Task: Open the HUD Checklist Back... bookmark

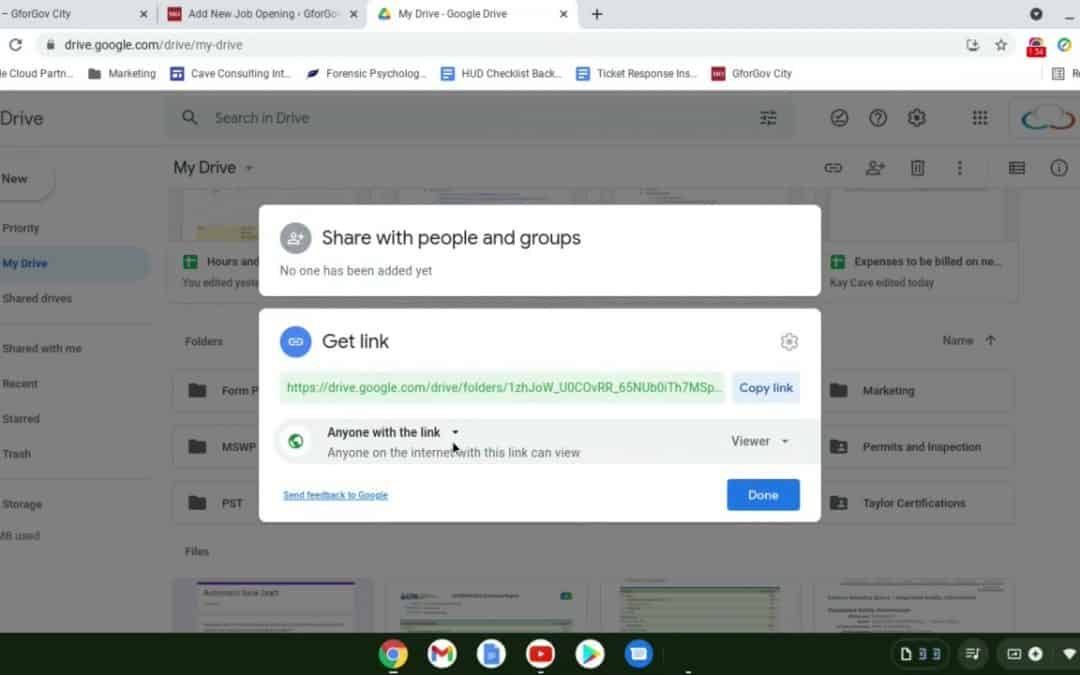Action: point(501,74)
